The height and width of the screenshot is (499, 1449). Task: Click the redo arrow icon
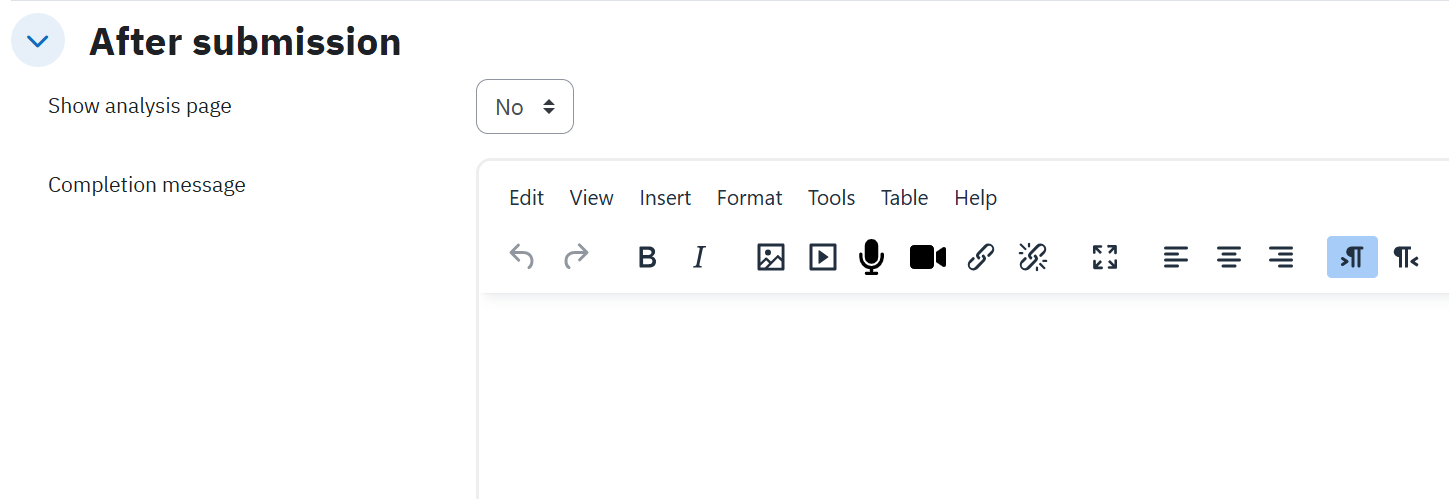[576, 257]
